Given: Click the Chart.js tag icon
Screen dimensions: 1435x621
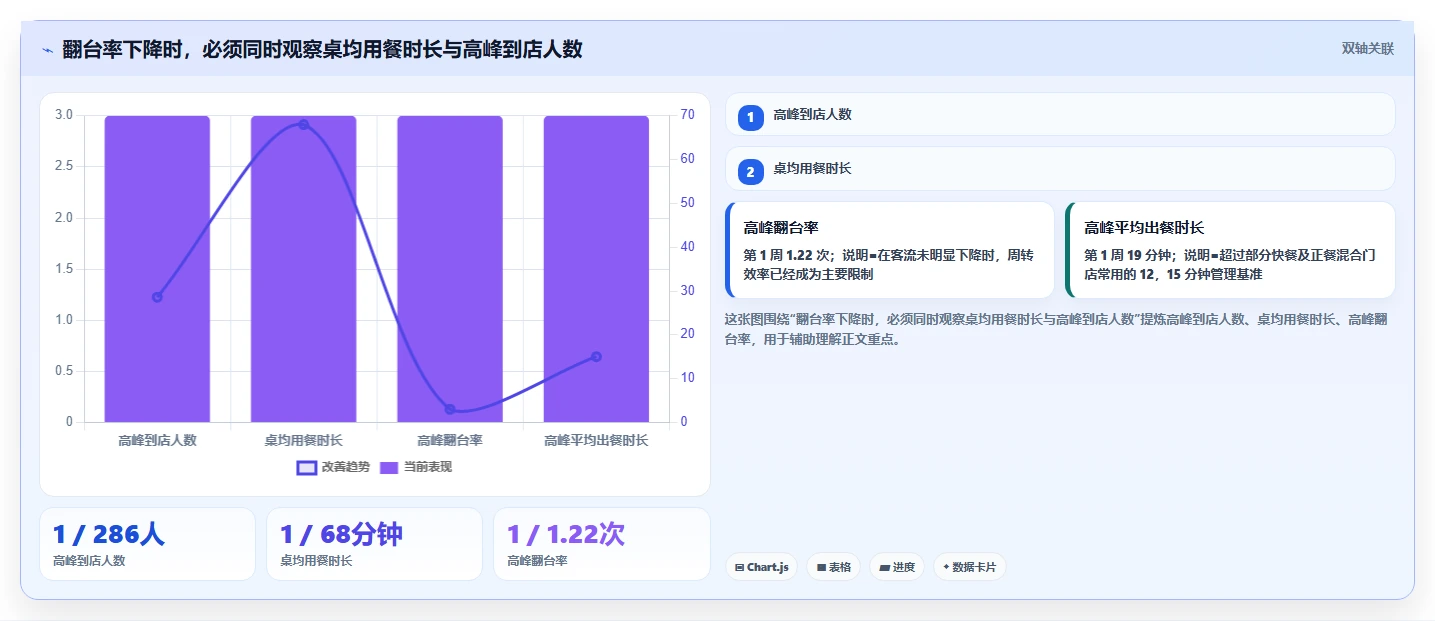Looking at the screenshot, I should [x=739, y=567].
